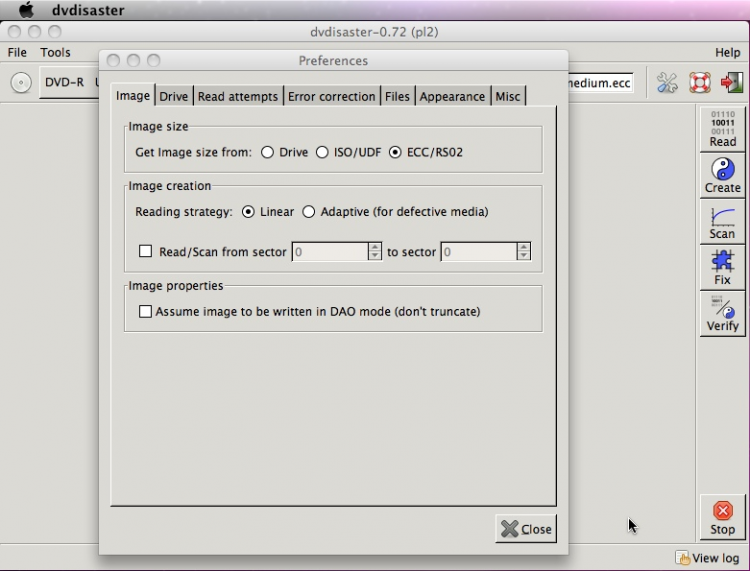
Task: Open the Read attempts tab
Action: [x=238, y=96]
